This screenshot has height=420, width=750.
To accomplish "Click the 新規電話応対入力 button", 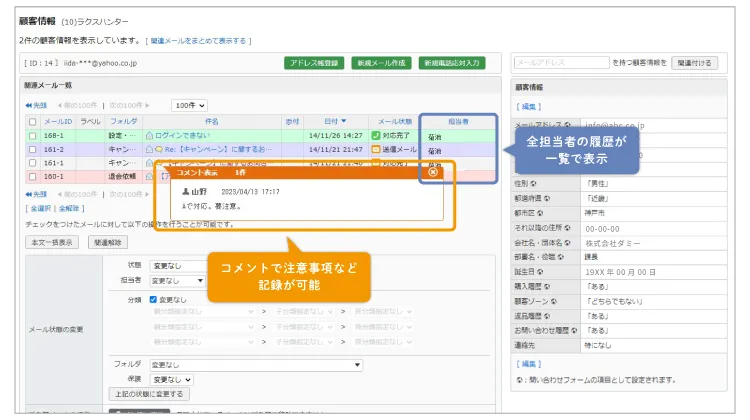I will 452,63.
